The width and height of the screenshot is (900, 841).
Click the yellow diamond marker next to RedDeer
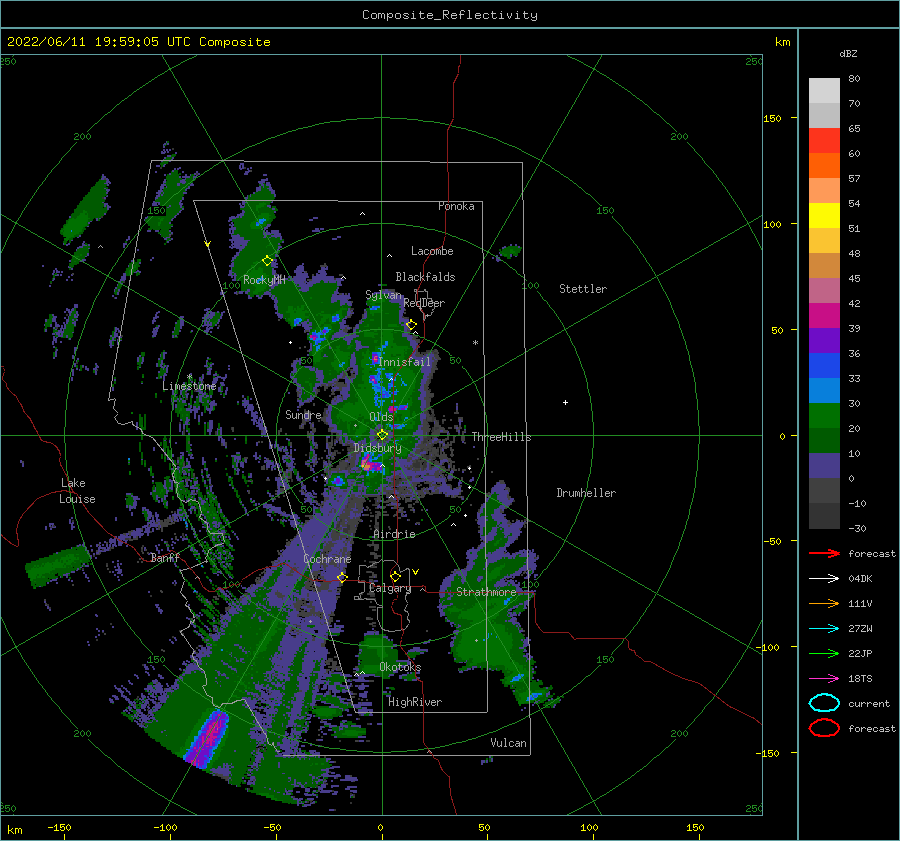point(411,325)
